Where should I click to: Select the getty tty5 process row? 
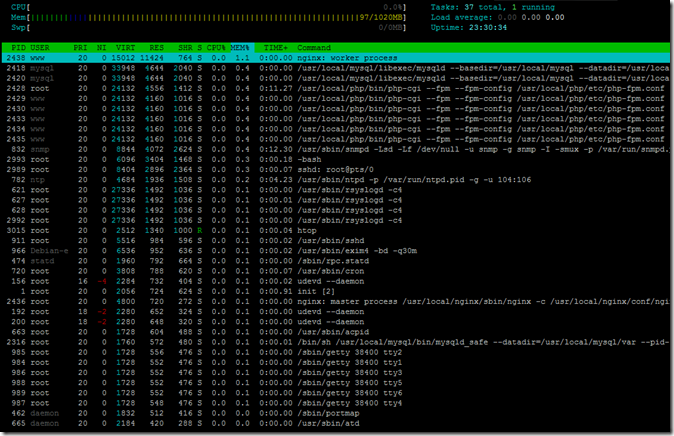[336, 383]
